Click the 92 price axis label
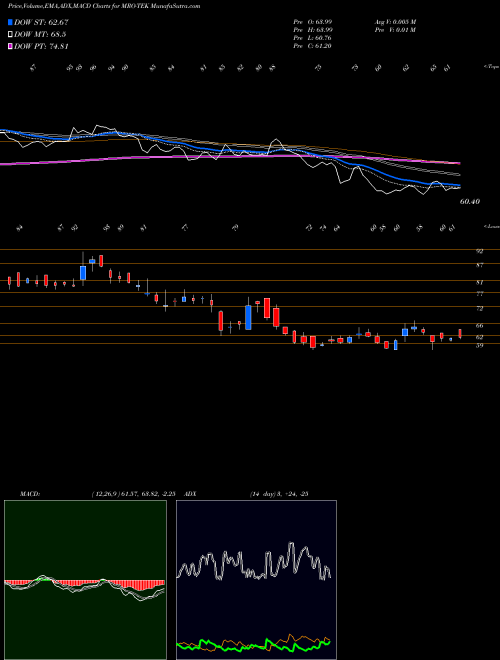This screenshot has height=660, width=500. [x=479, y=251]
